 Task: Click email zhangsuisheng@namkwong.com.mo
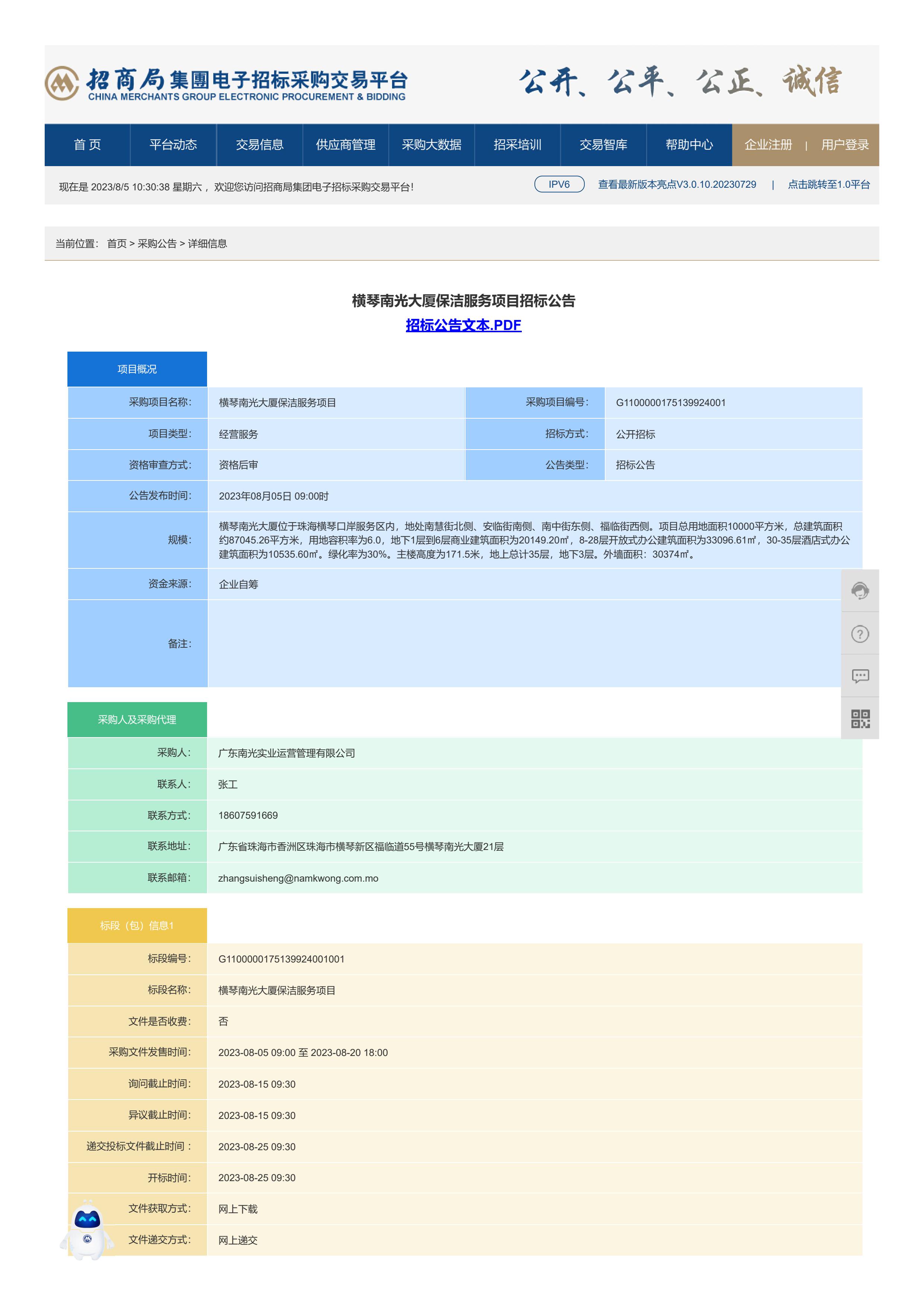pyautogui.click(x=298, y=878)
